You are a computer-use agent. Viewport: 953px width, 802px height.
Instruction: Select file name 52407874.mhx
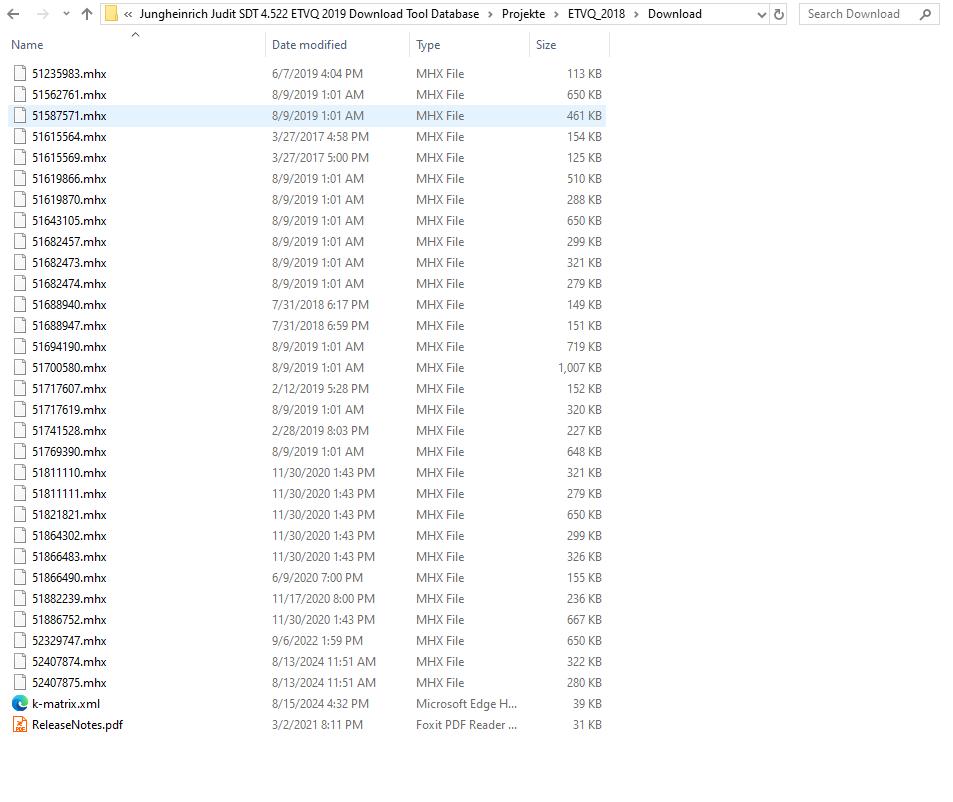69,662
